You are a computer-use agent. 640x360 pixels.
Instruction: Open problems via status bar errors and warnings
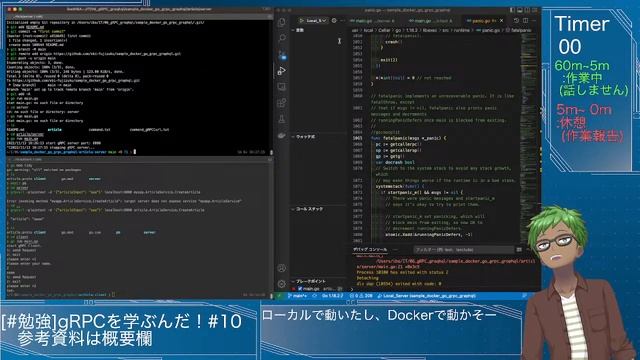(361, 296)
